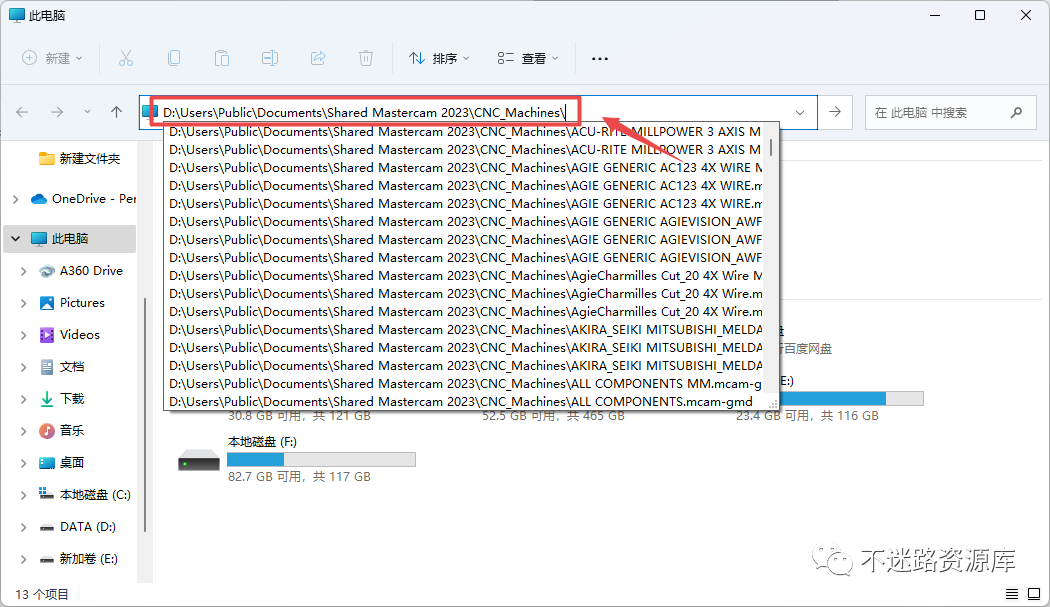Select 新加卷 (E:) in navigation pane
The width and height of the screenshot is (1050, 607).
[x=78, y=559]
